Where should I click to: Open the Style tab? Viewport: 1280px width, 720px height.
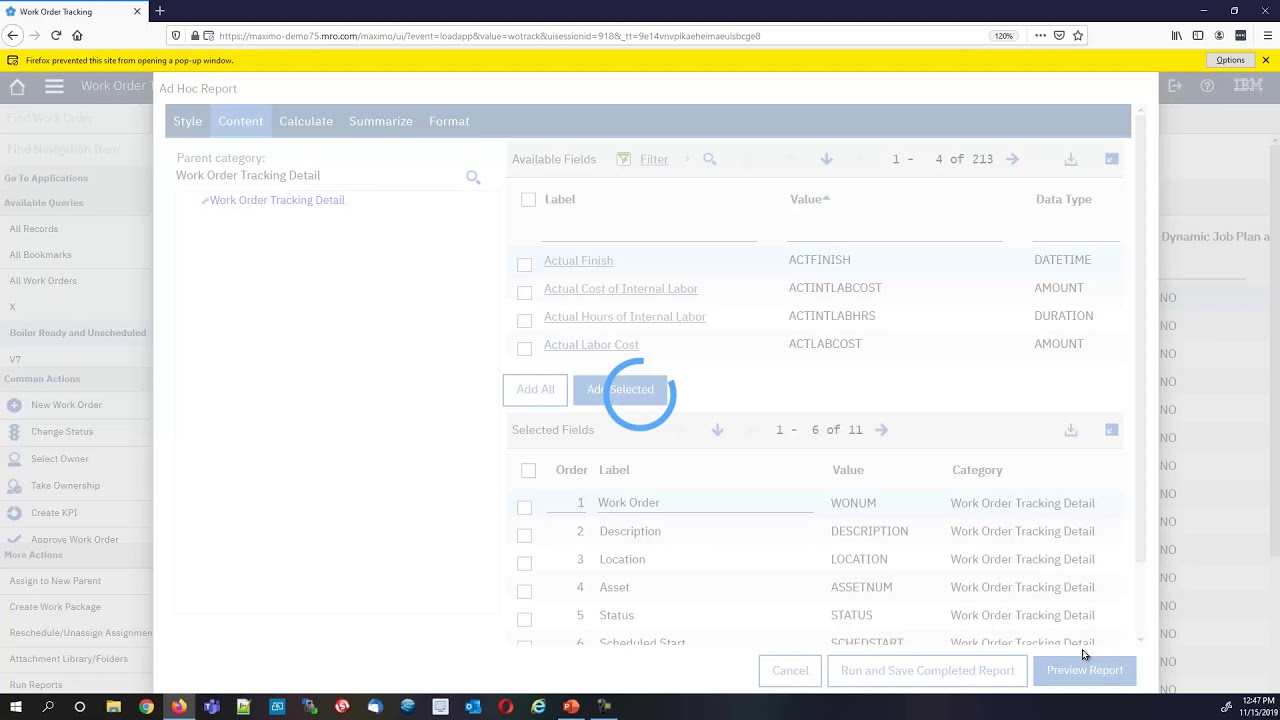point(187,121)
